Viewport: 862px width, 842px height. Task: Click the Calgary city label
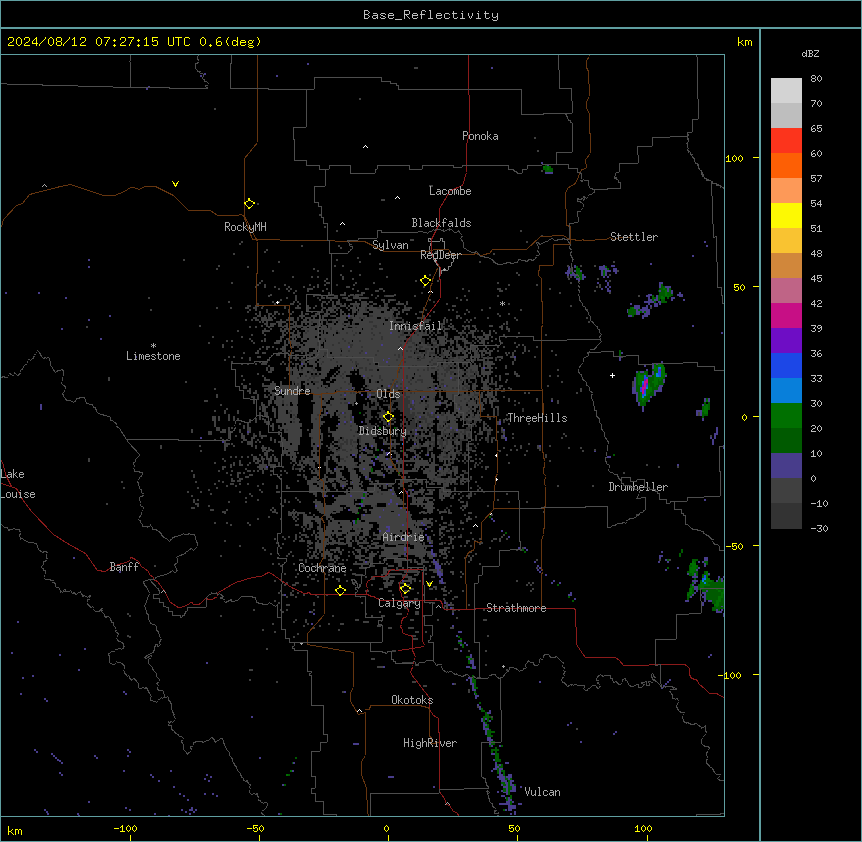399,603
